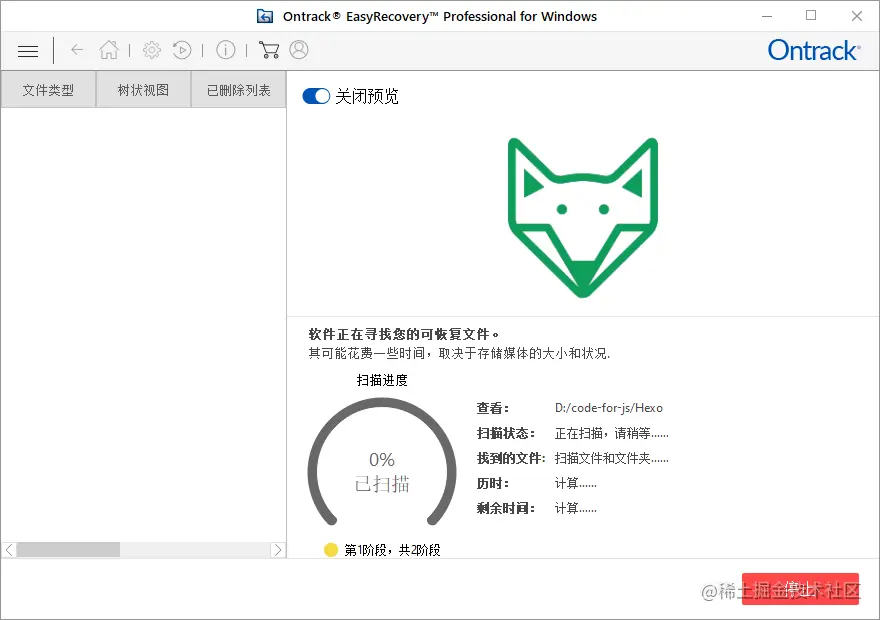Click the path D:/code-for-js/Hexo
The image size is (880, 620).
coord(609,408)
